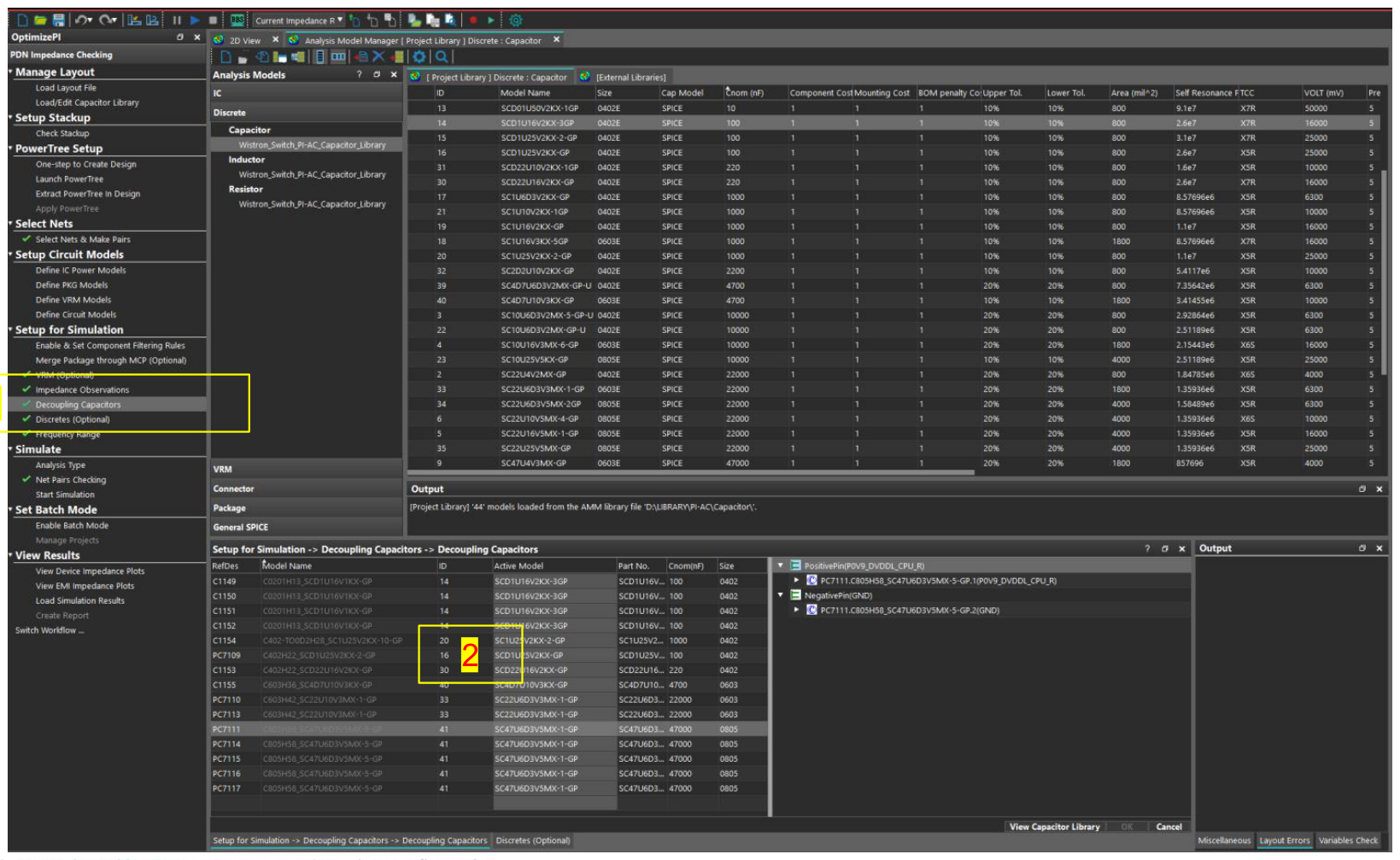The width and height of the screenshot is (1400, 860).
Task: Expand the General SPICE category
Action: [306, 527]
